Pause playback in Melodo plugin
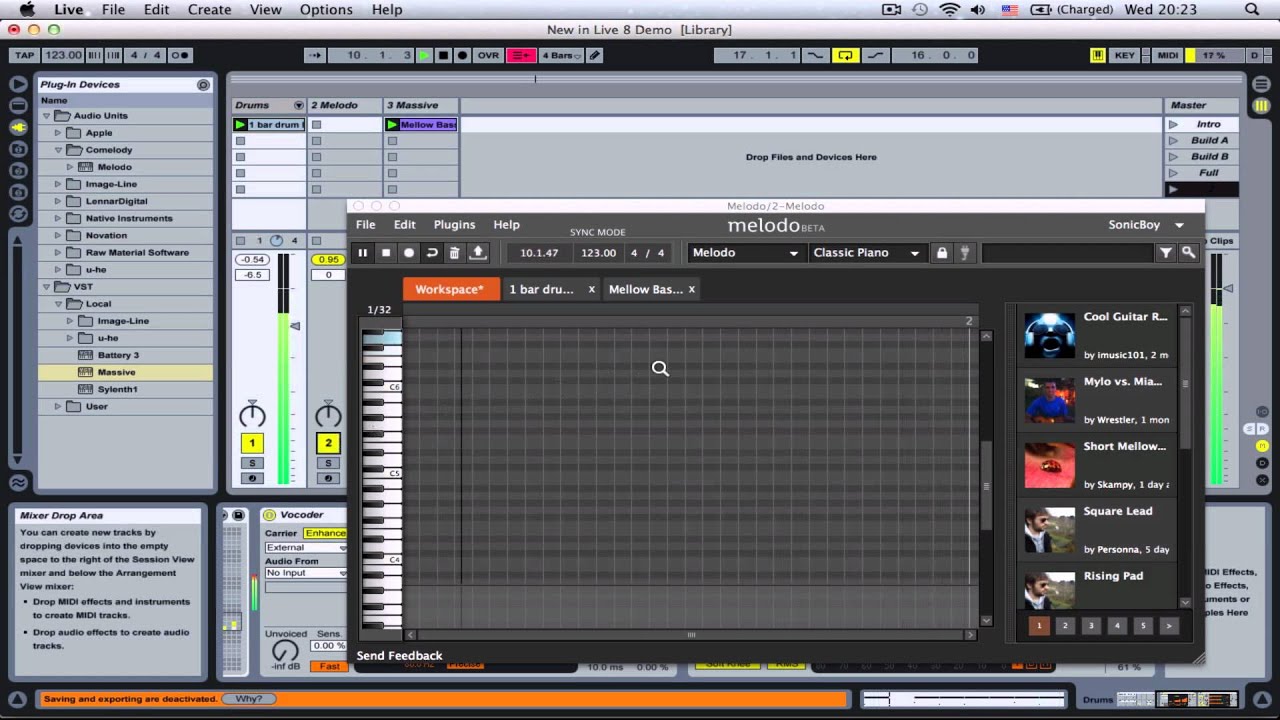Image resolution: width=1280 pixels, height=720 pixels. [362, 253]
